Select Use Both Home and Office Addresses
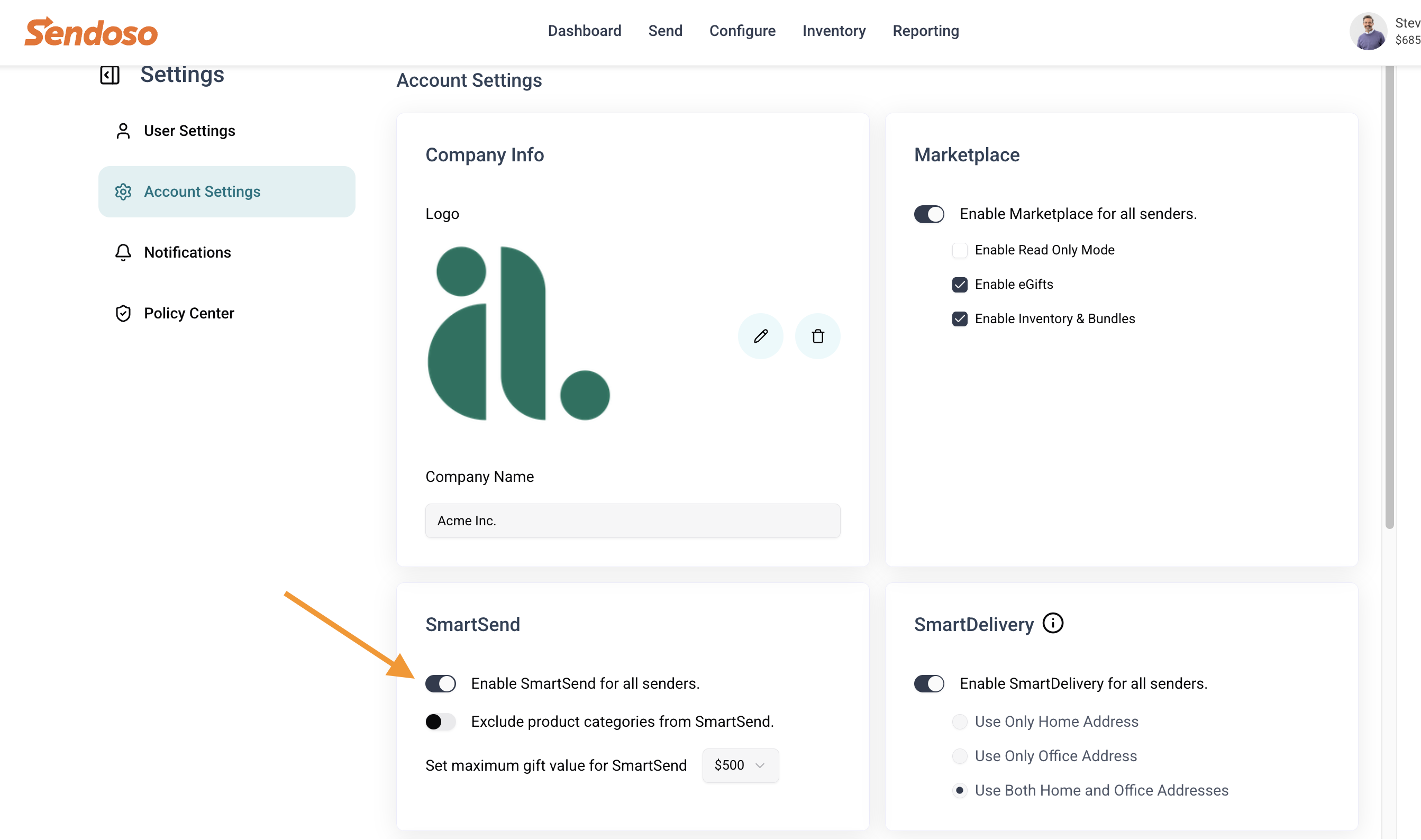 (960, 791)
